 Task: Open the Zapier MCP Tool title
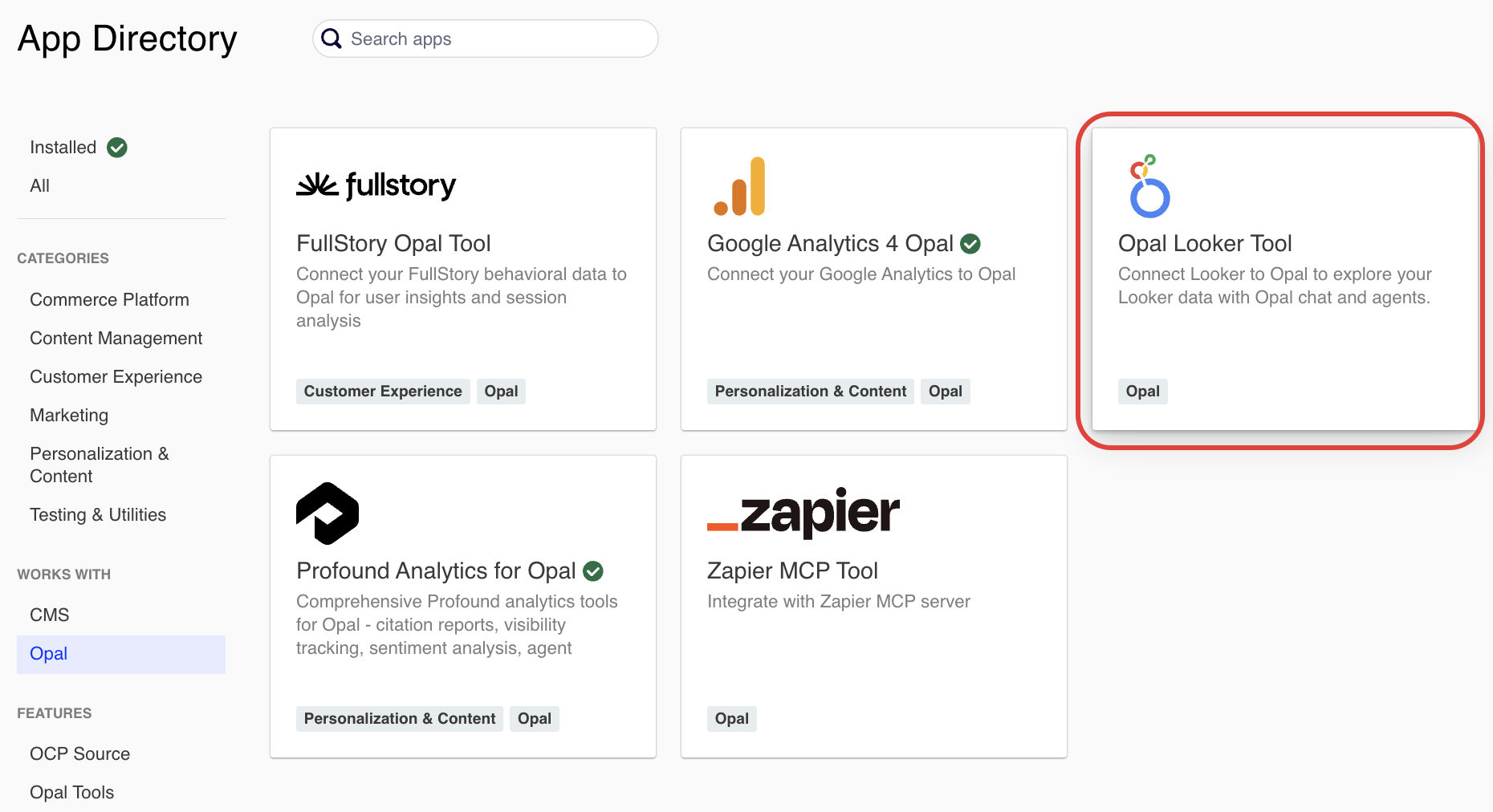click(792, 570)
